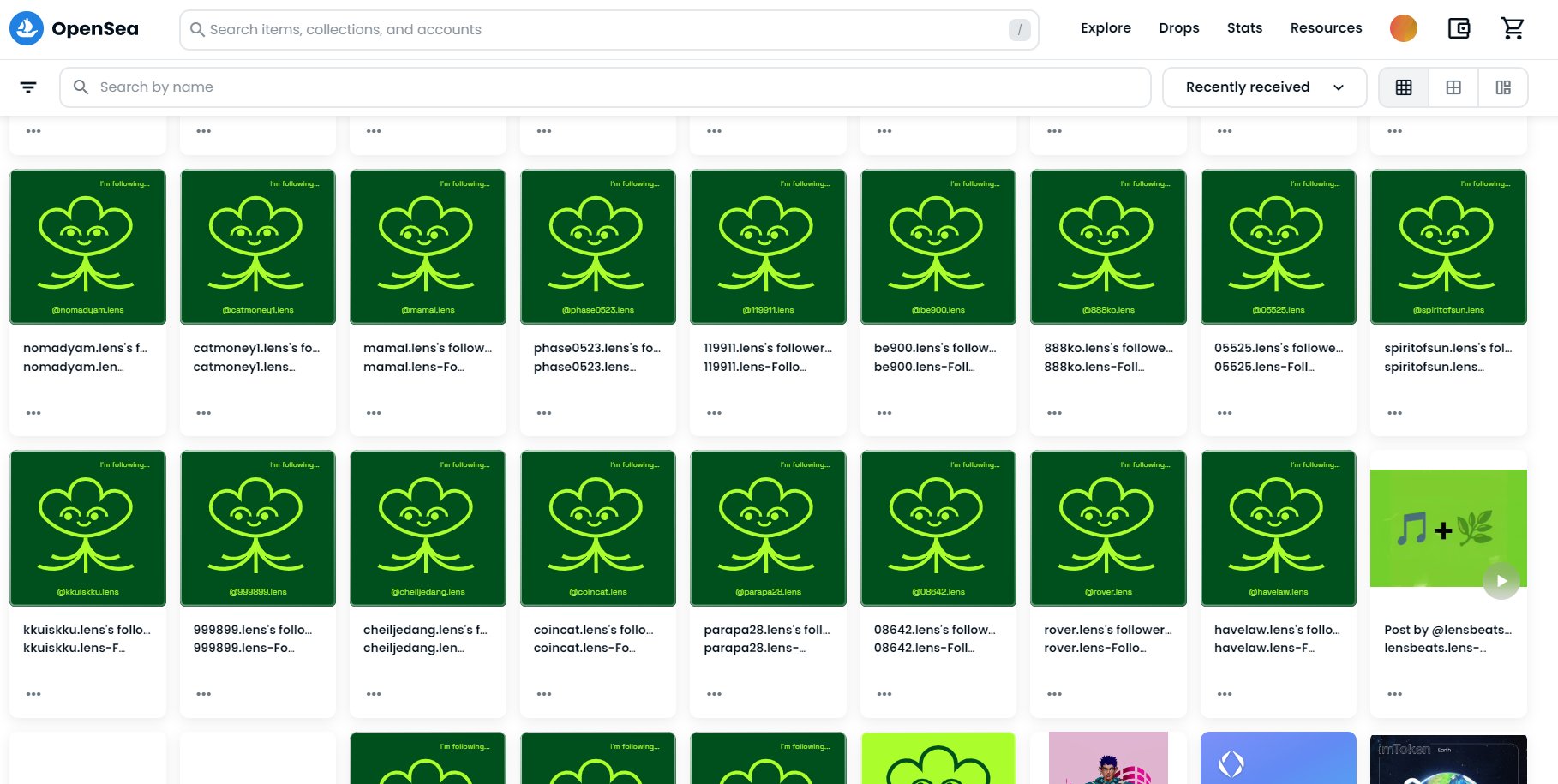Open the Stats menu

coord(1244,28)
